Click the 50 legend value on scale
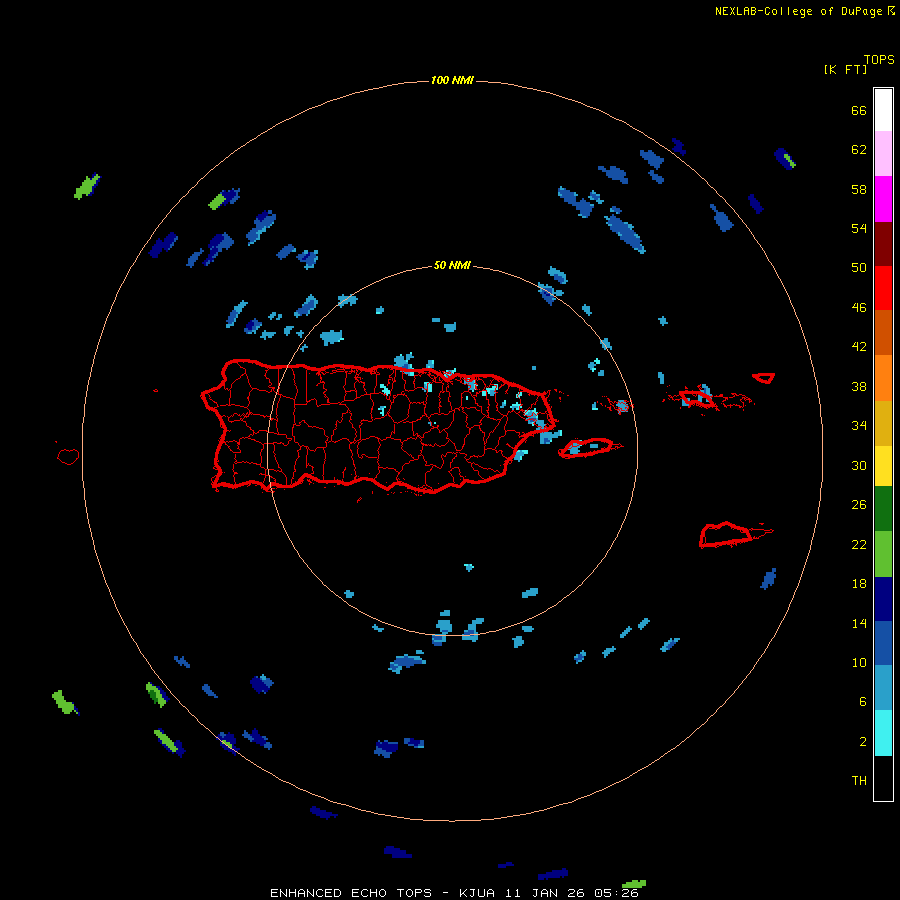The image size is (900, 900). point(859,268)
